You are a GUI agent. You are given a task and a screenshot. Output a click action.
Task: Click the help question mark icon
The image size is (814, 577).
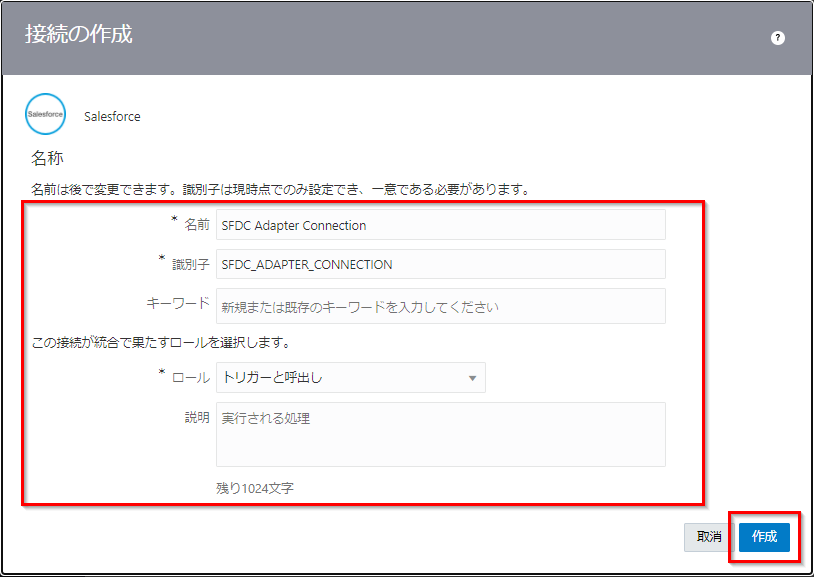(778, 38)
